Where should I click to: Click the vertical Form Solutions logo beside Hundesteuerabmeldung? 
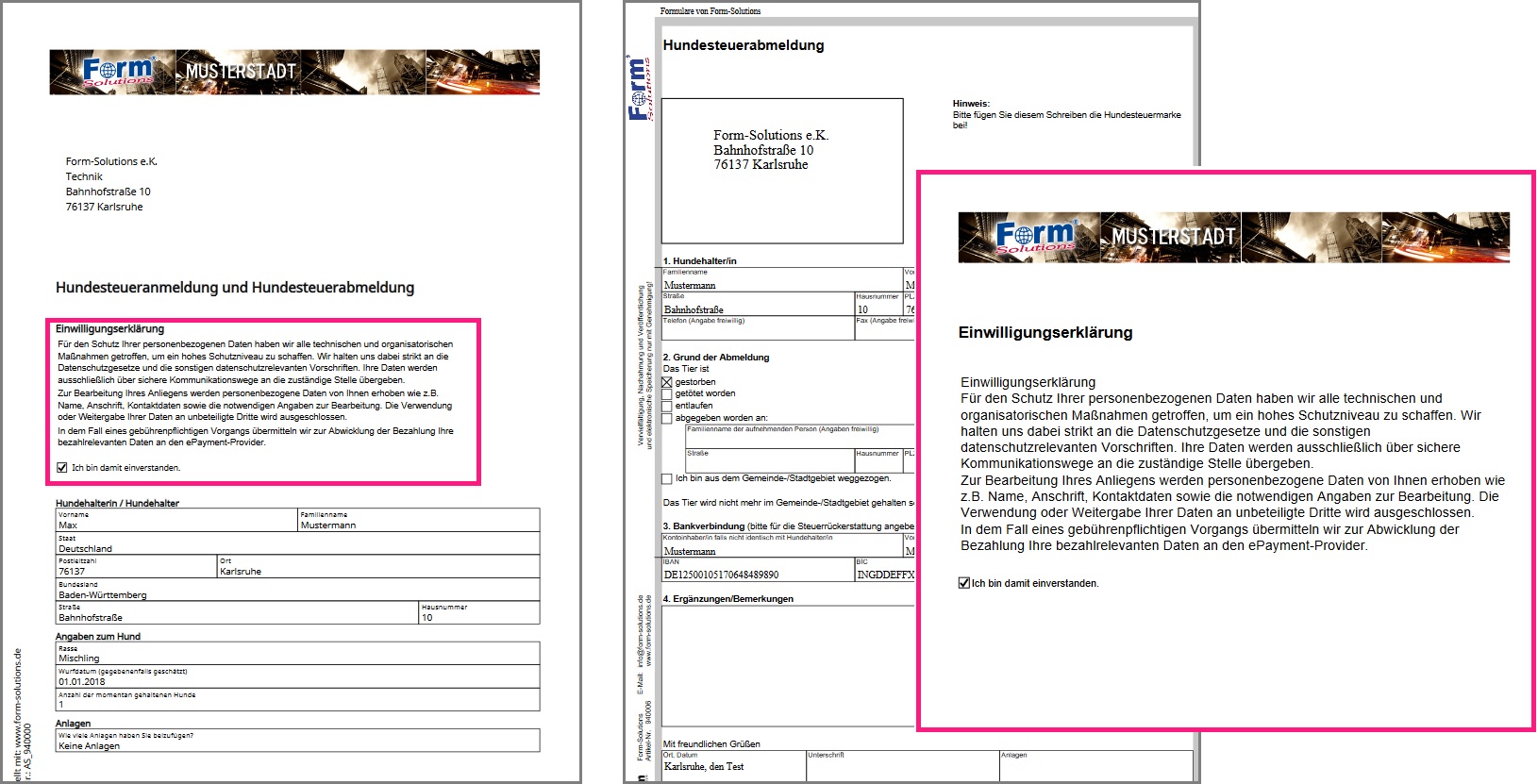pos(639,89)
